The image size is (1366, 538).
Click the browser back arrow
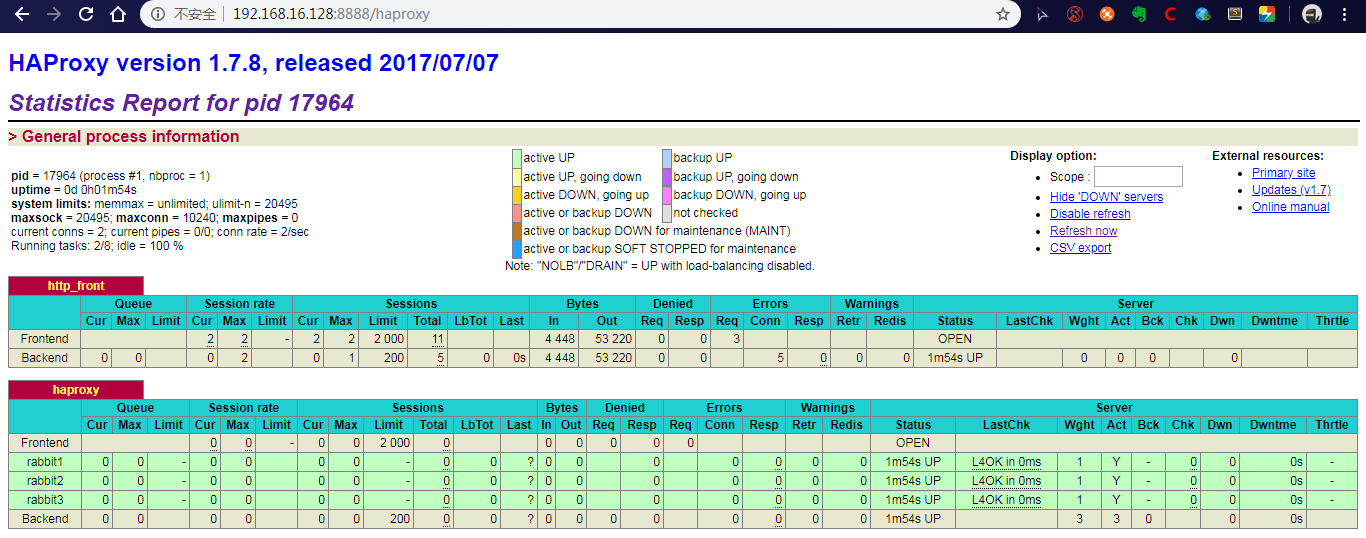pos(22,14)
